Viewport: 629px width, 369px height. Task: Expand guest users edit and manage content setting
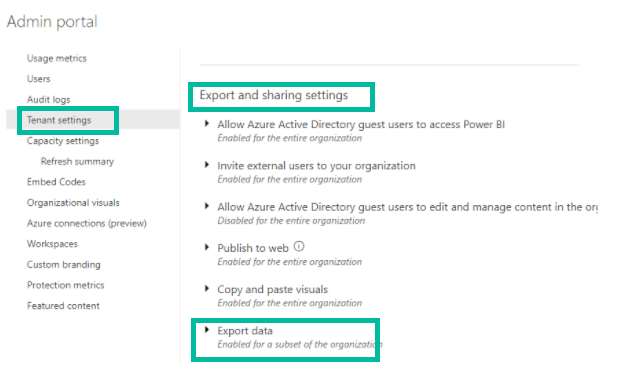(207, 206)
